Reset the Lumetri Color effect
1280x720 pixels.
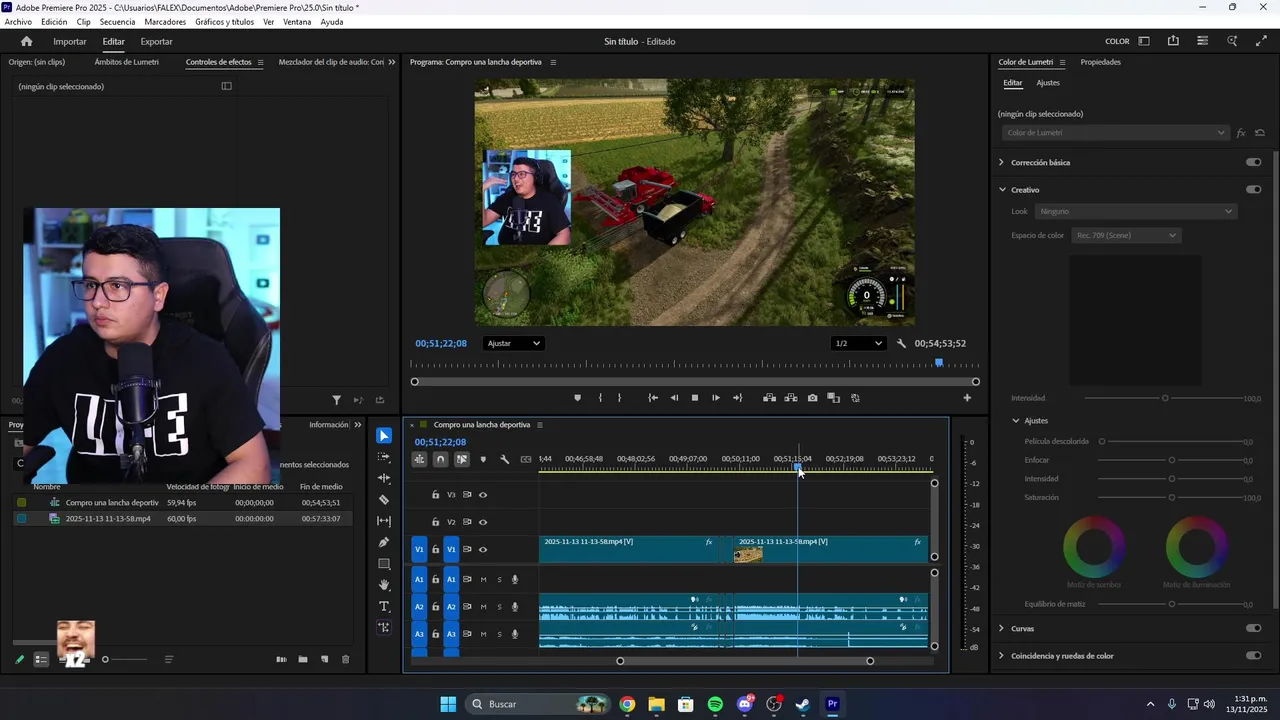click(1260, 133)
